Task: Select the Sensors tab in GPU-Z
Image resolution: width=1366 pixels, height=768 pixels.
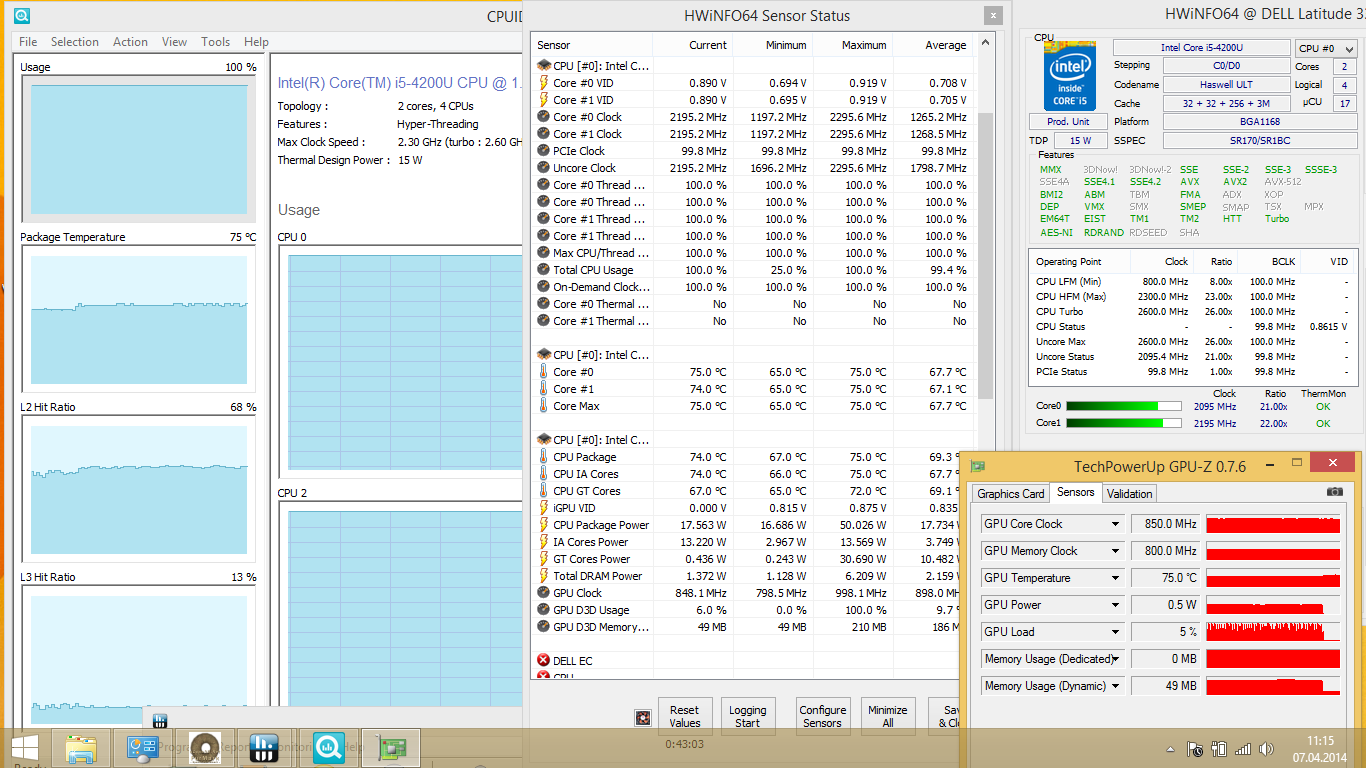Action: click(x=1076, y=492)
